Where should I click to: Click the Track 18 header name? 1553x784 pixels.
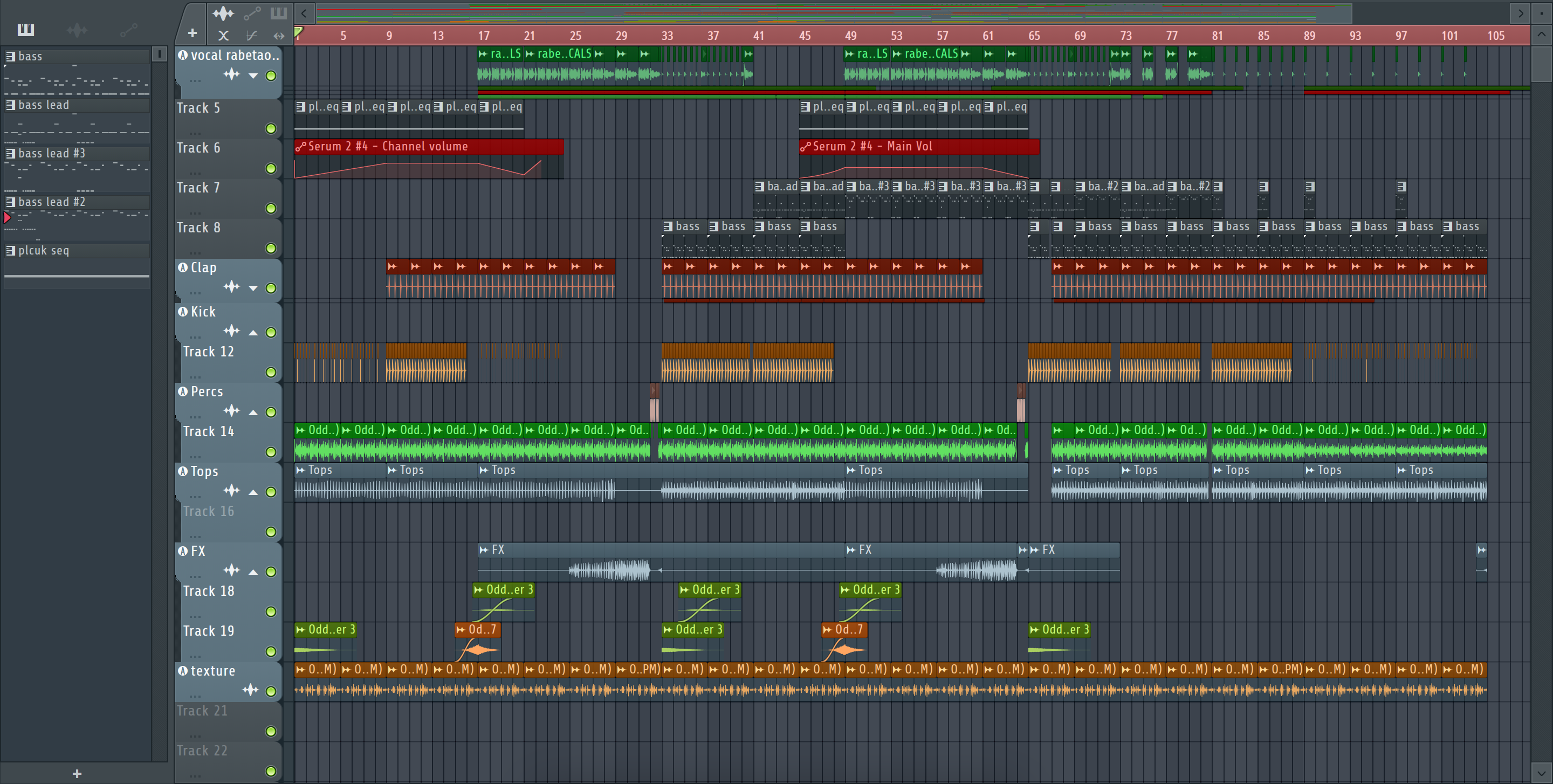[x=208, y=591]
